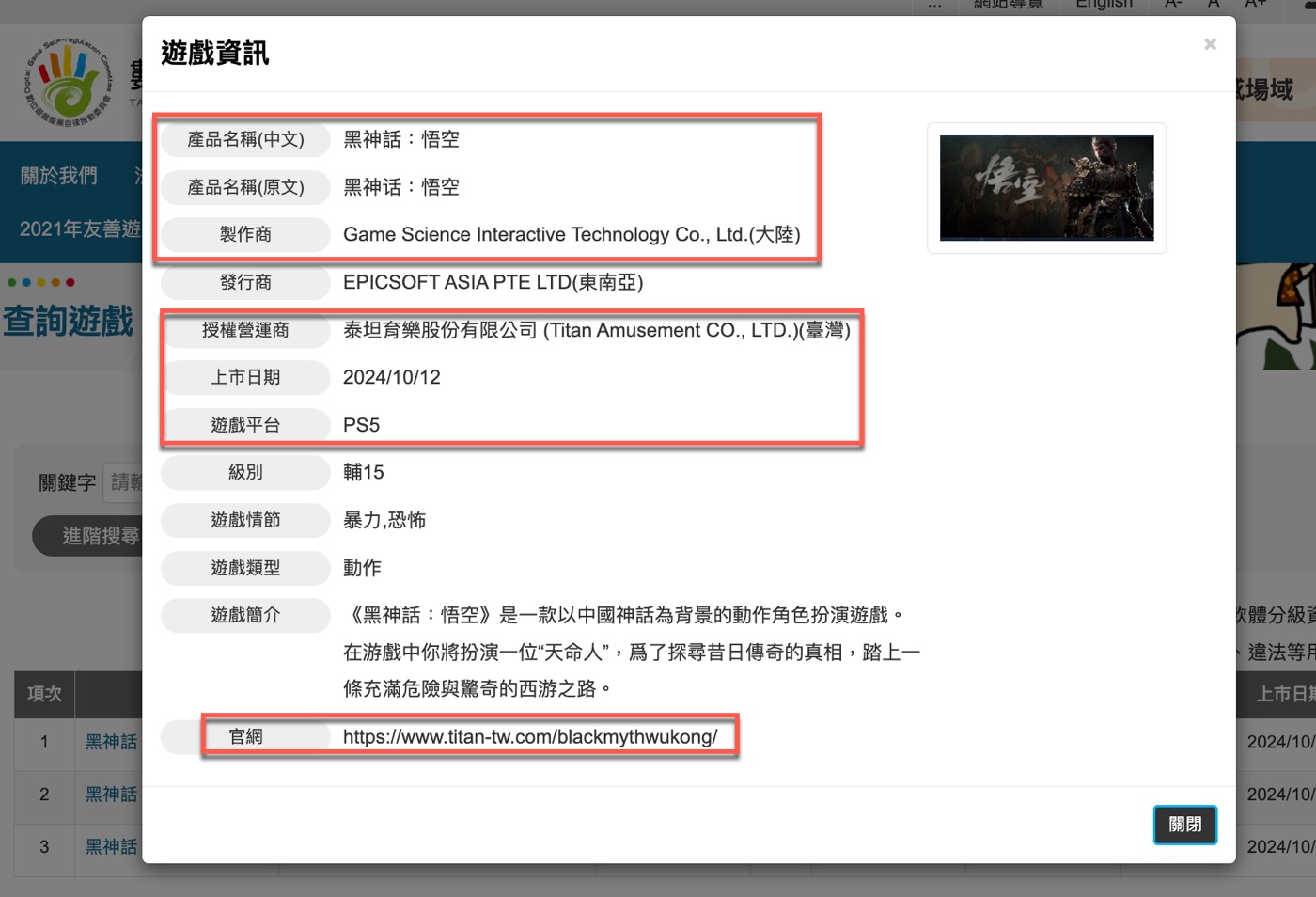1316x897 pixels.
Task: Select the 黑神话：悟空 original product name
Action: click(x=401, y=187)
